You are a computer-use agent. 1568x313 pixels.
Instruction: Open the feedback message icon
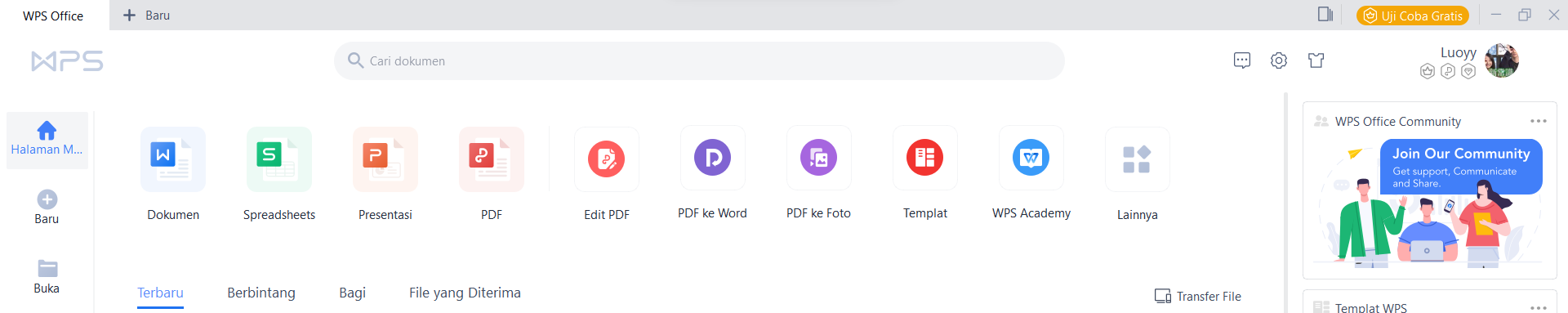click(1242, 60)
